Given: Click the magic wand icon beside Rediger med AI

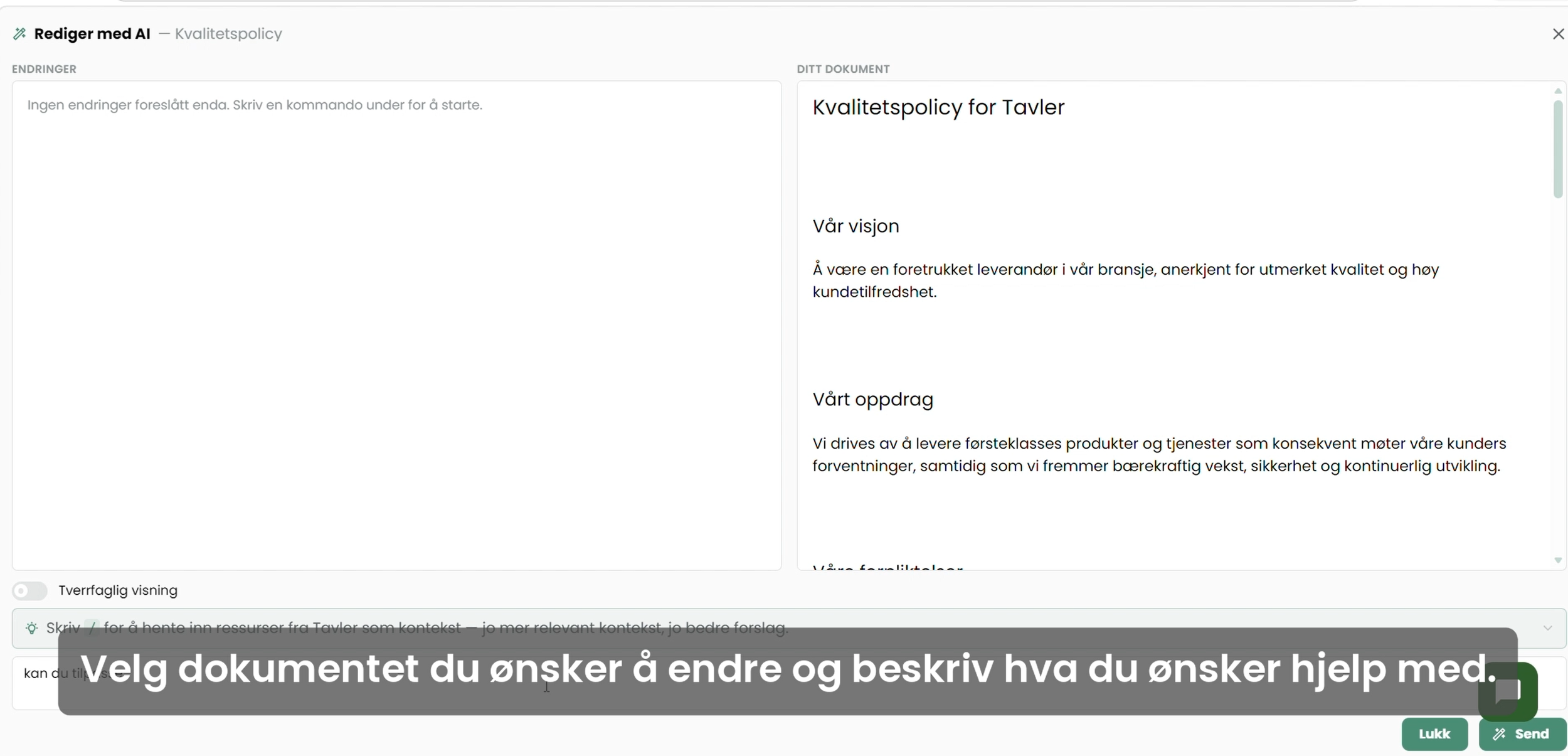Looking at the screenshot, I should (19, 34).
